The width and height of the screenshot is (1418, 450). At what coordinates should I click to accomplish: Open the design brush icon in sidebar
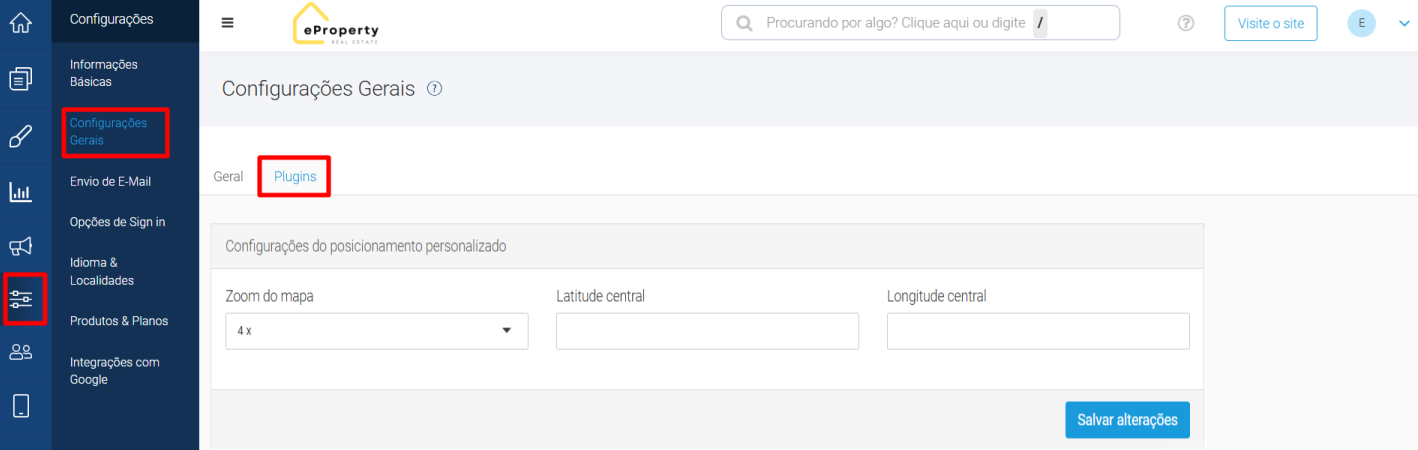click(21, 136)
